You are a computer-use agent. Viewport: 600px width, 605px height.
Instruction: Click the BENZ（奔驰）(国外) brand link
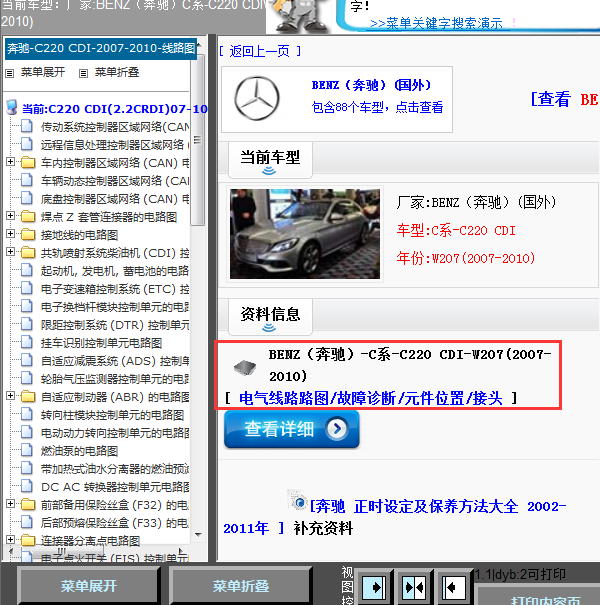[372, 85]
